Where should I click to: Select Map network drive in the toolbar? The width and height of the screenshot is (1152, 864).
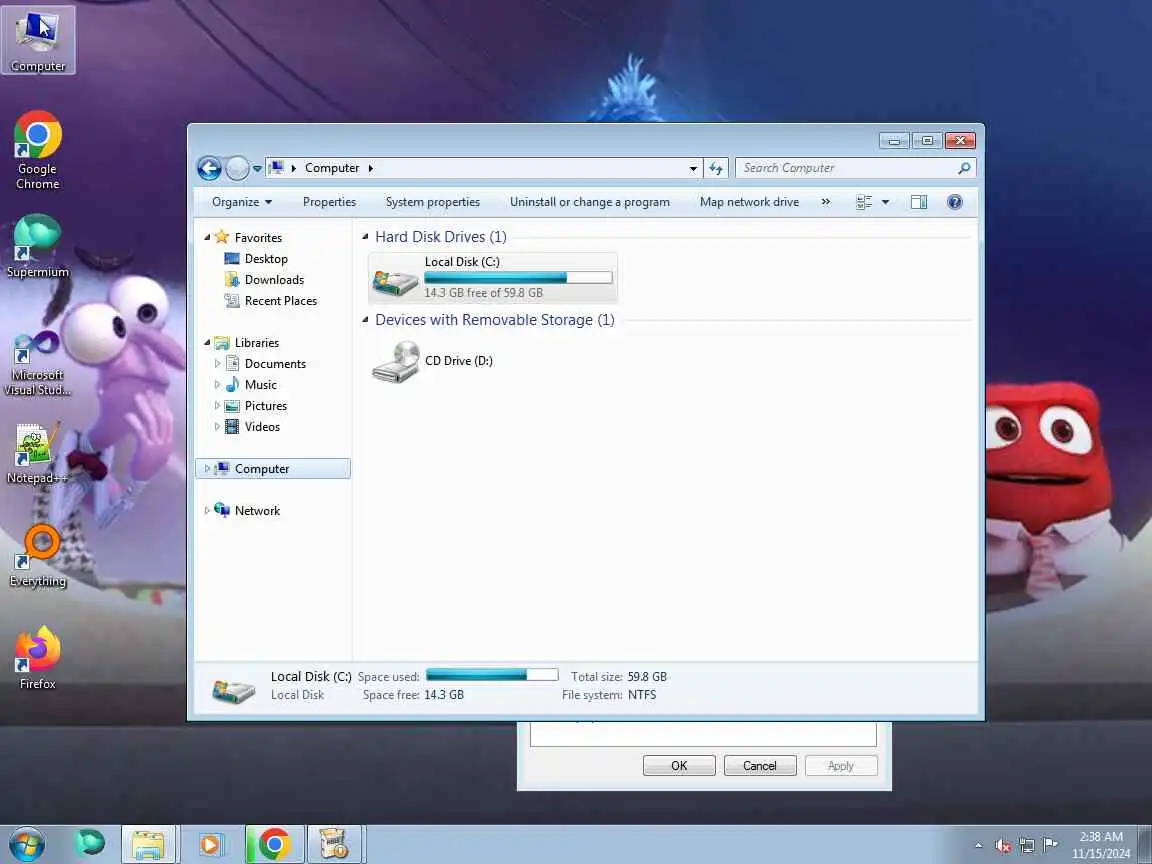749,202
